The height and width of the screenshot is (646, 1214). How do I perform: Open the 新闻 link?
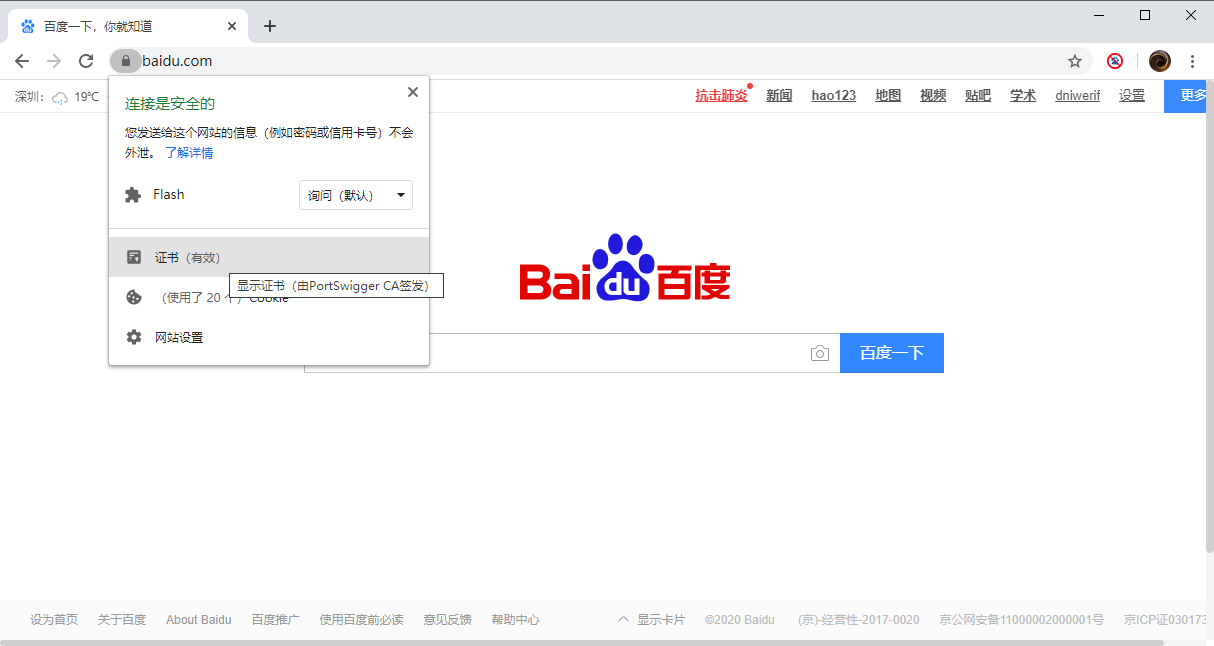pyautogui.click(x=779, y=96)
